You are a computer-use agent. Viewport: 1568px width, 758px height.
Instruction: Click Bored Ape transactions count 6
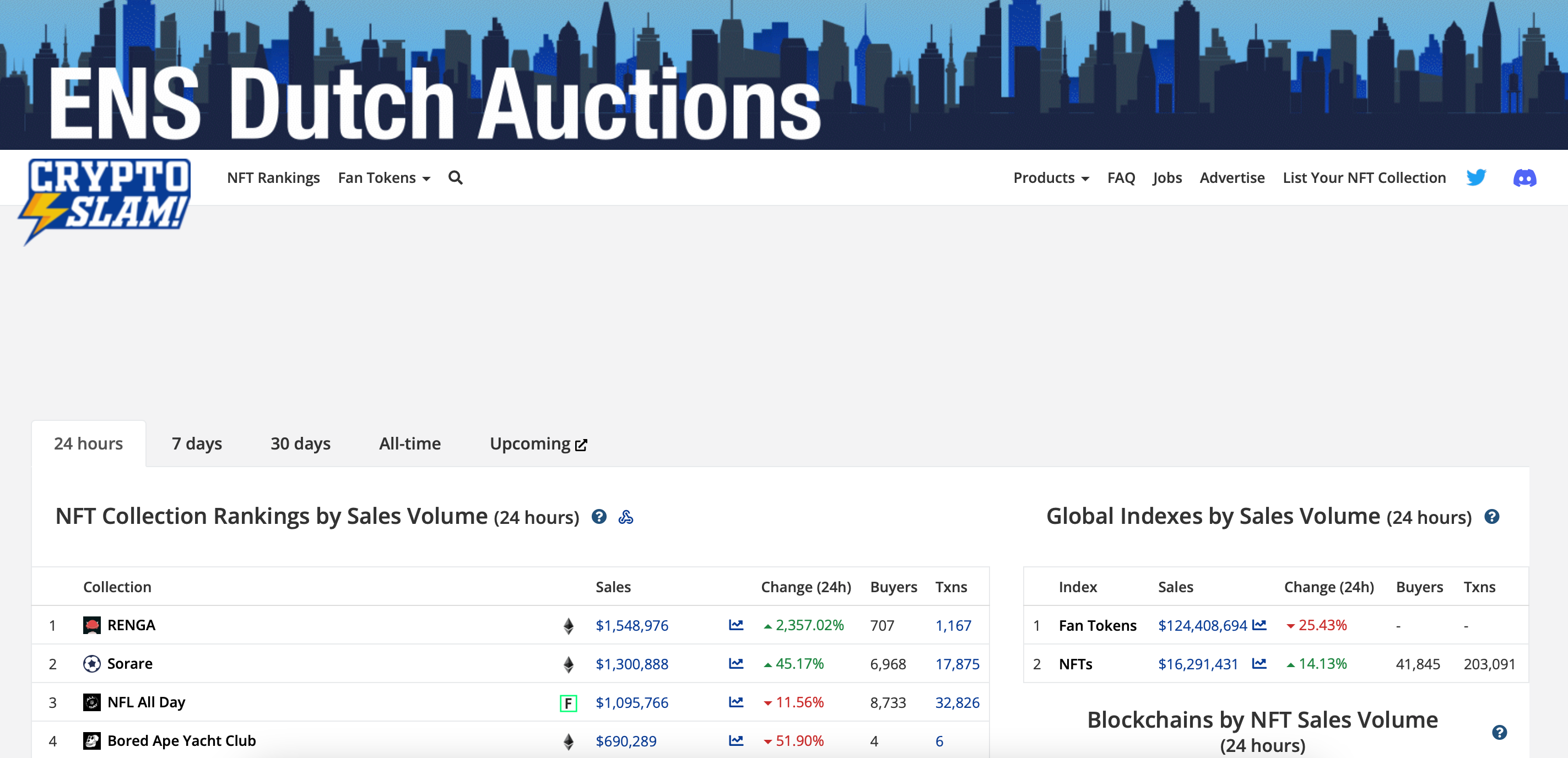click(x=939, y=741)
